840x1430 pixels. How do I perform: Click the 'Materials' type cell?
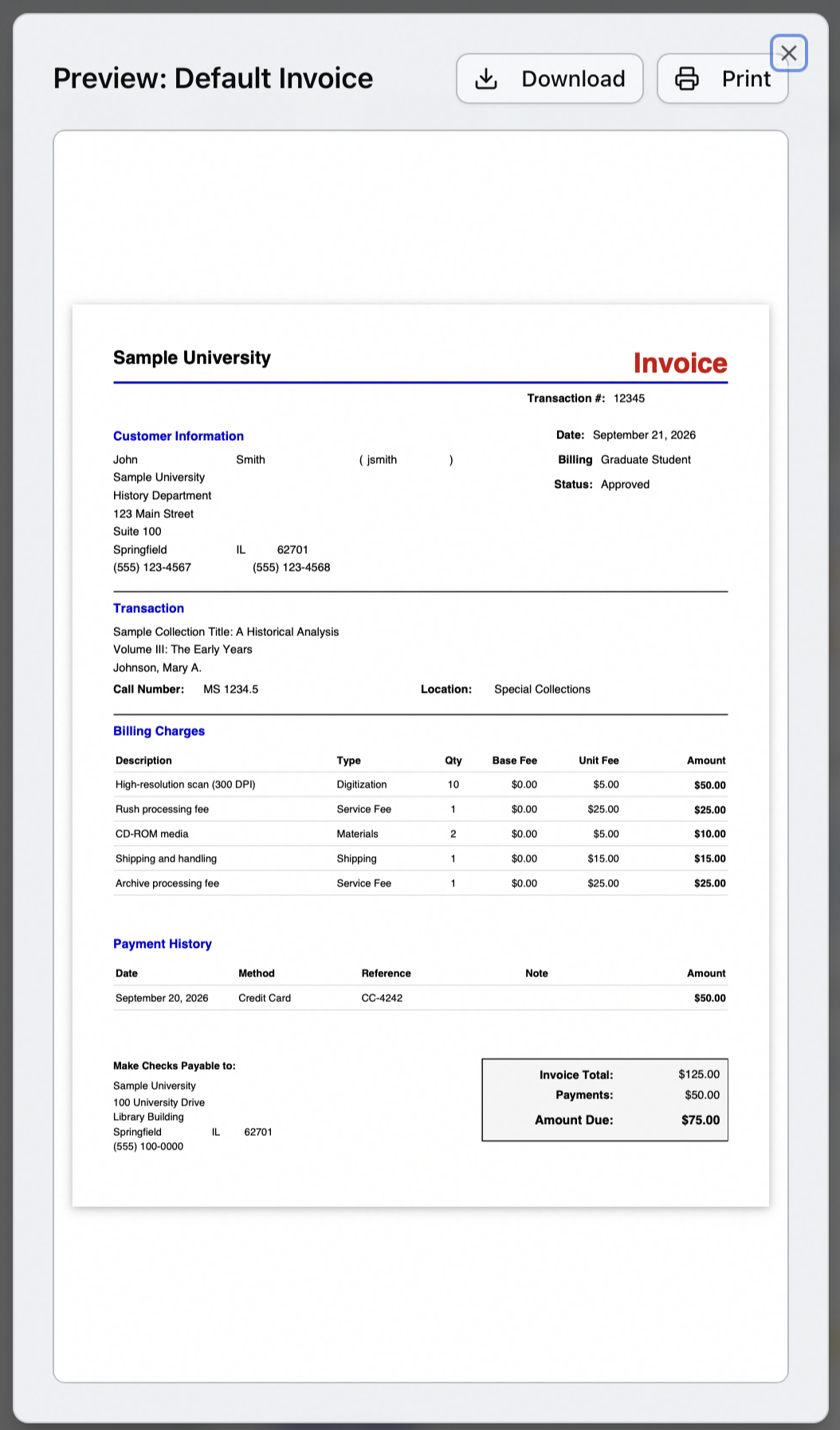357,834
